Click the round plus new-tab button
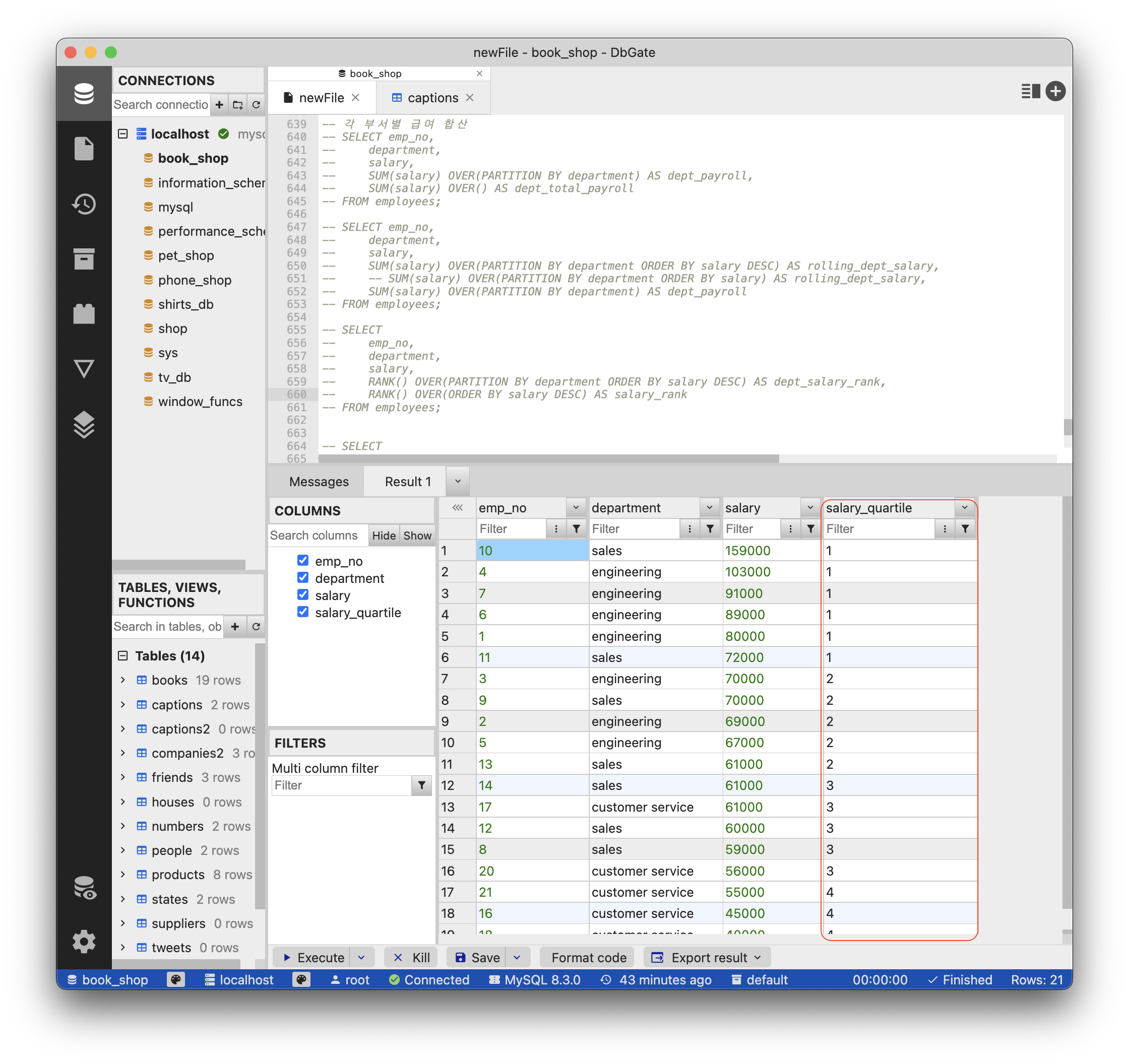 point(1055,91)
